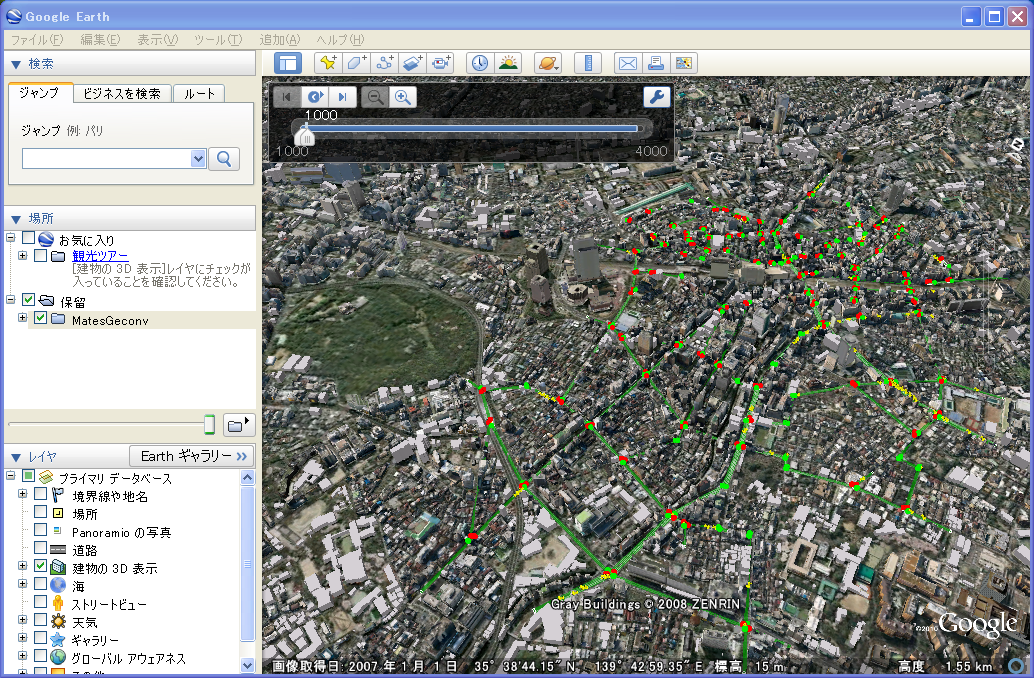Enable the ストリートビュー layer checkbox
1034x678 pixels.
click(x=40, y=601)
